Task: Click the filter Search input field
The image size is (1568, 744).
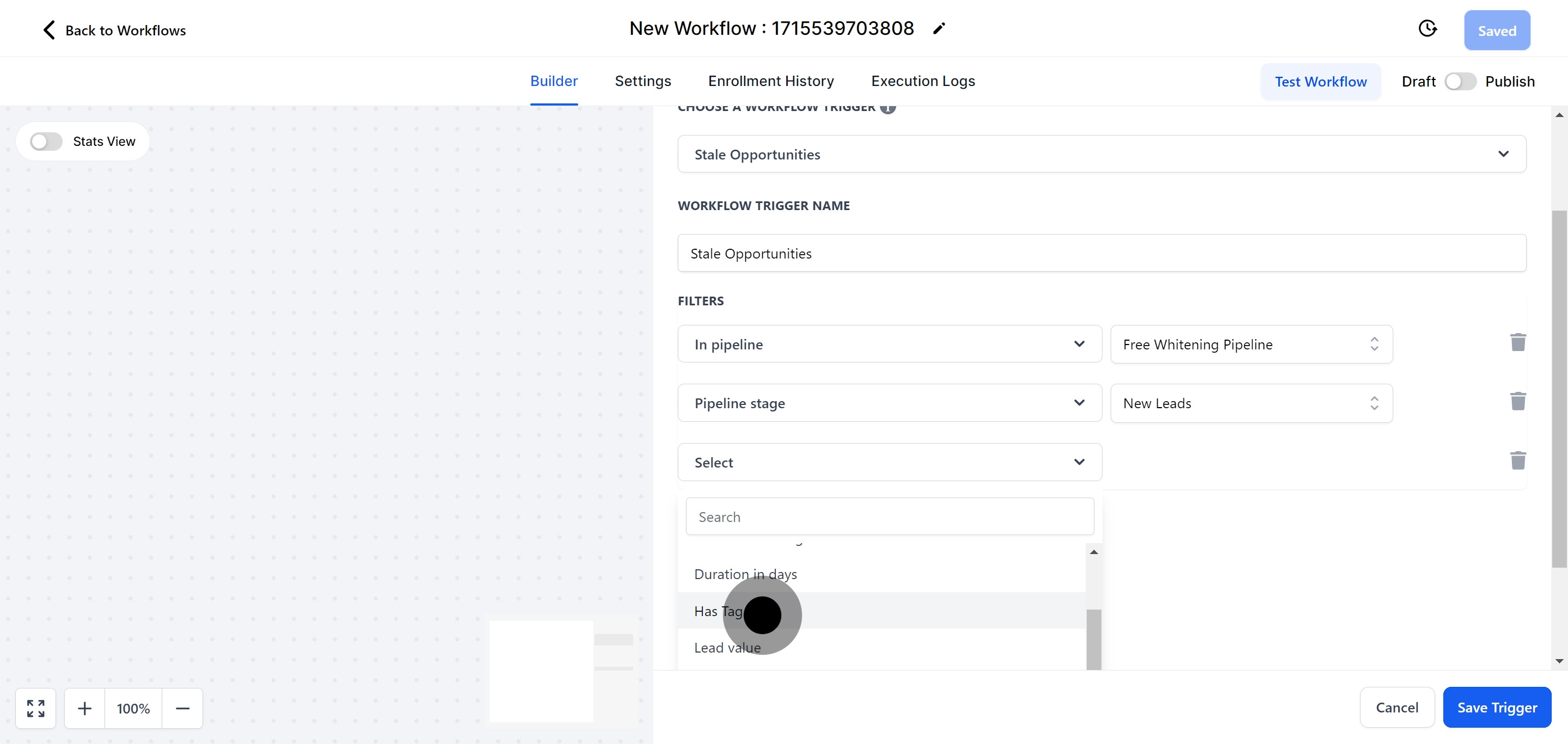Action: [889, 517]
